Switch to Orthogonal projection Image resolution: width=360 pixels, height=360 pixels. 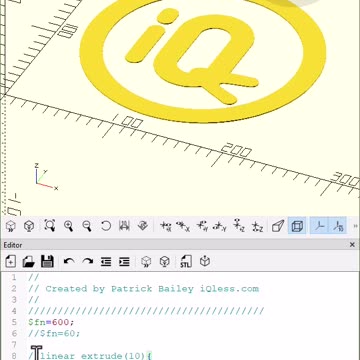[297, 226]
